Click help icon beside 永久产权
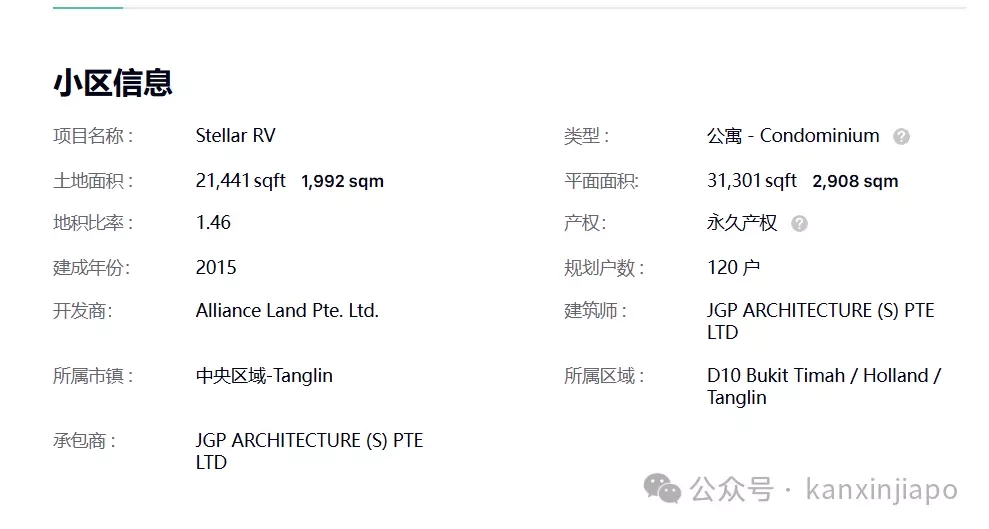 pos(799,223)
